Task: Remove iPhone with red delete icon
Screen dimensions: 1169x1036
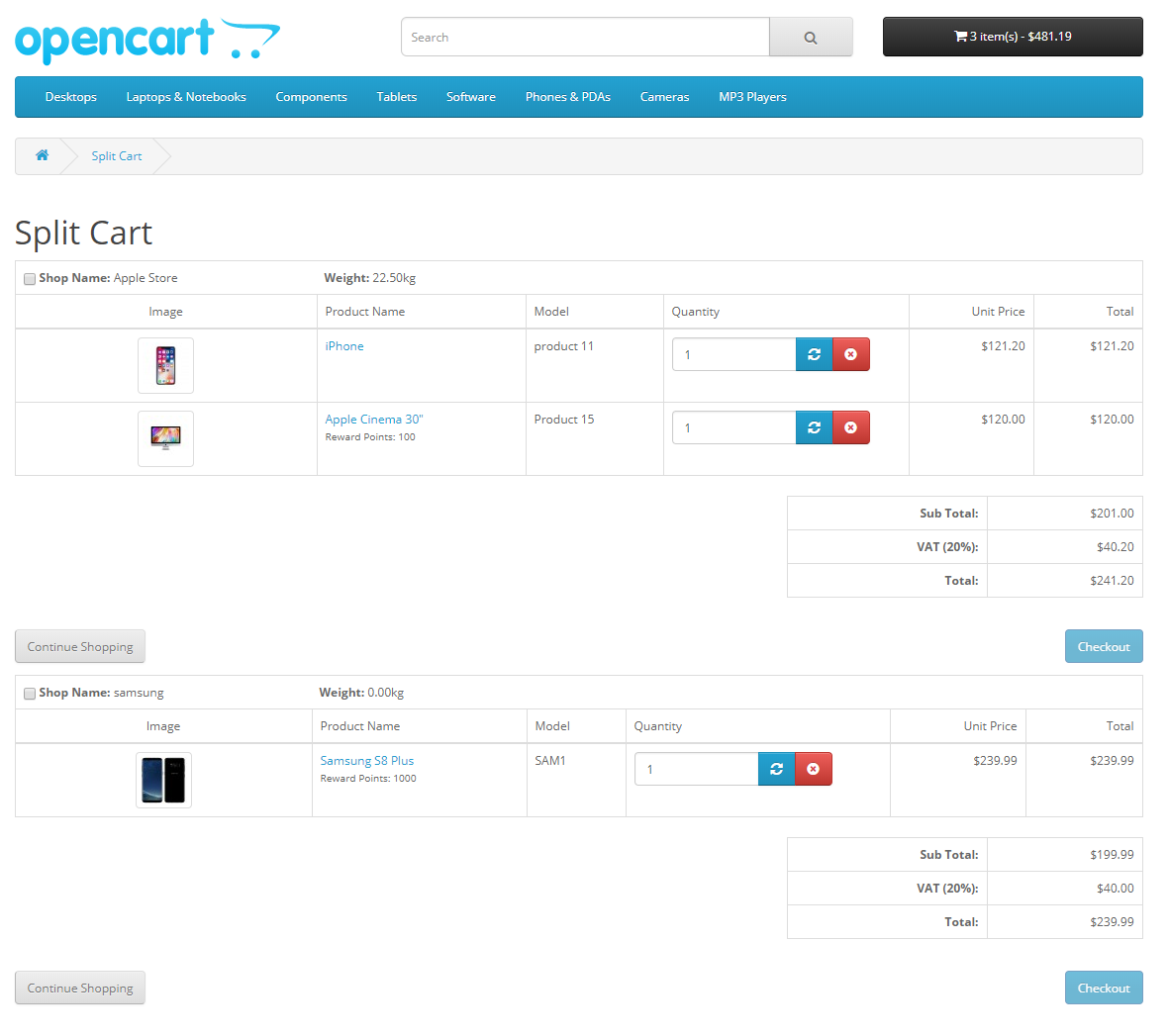Action: pyautogui.click(x=850, y=355)
